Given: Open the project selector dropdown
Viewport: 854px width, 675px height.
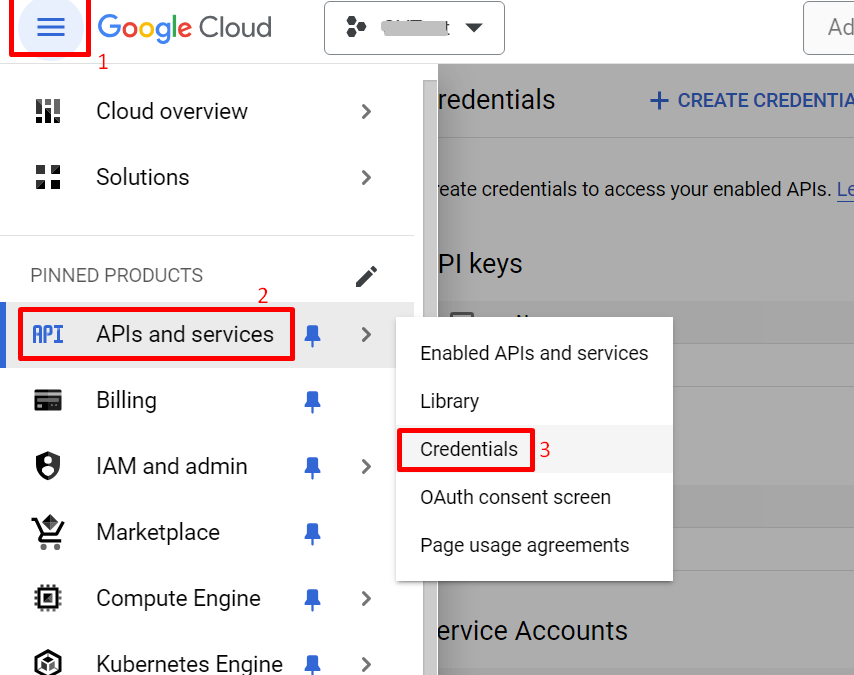Looking at the screenshot, I should (x=414, y=27).
